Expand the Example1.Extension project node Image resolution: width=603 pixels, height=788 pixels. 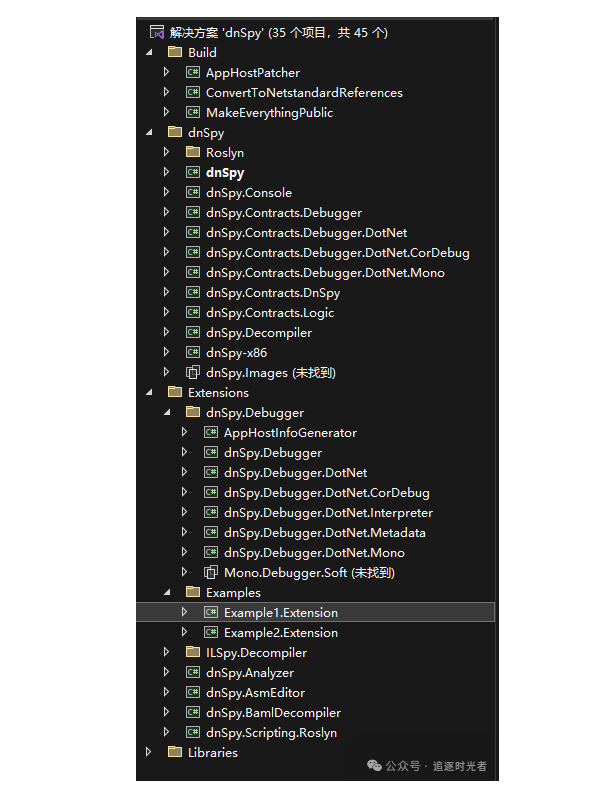click(184, 612)
